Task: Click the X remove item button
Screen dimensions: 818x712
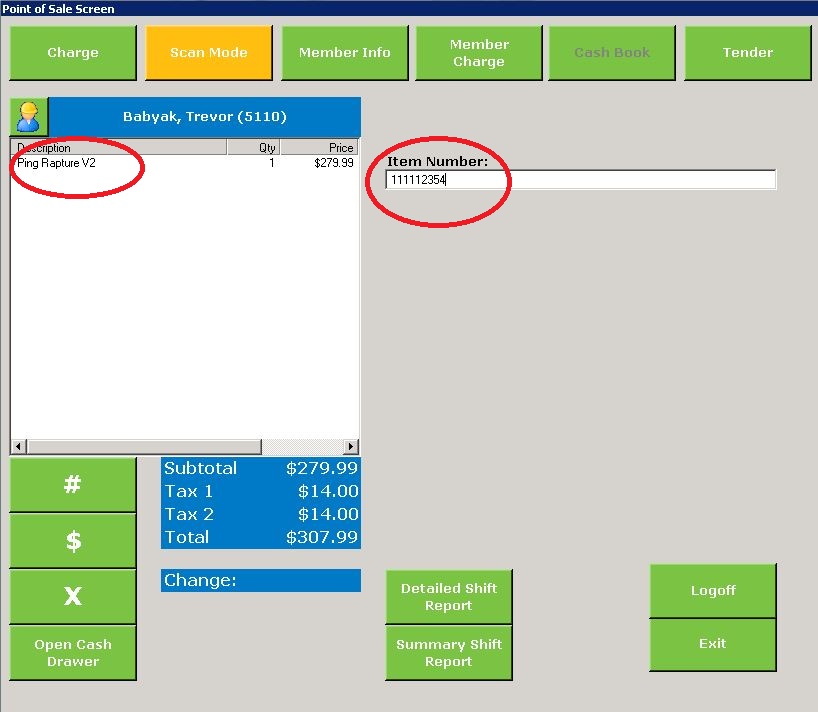Action: [73, 596]
